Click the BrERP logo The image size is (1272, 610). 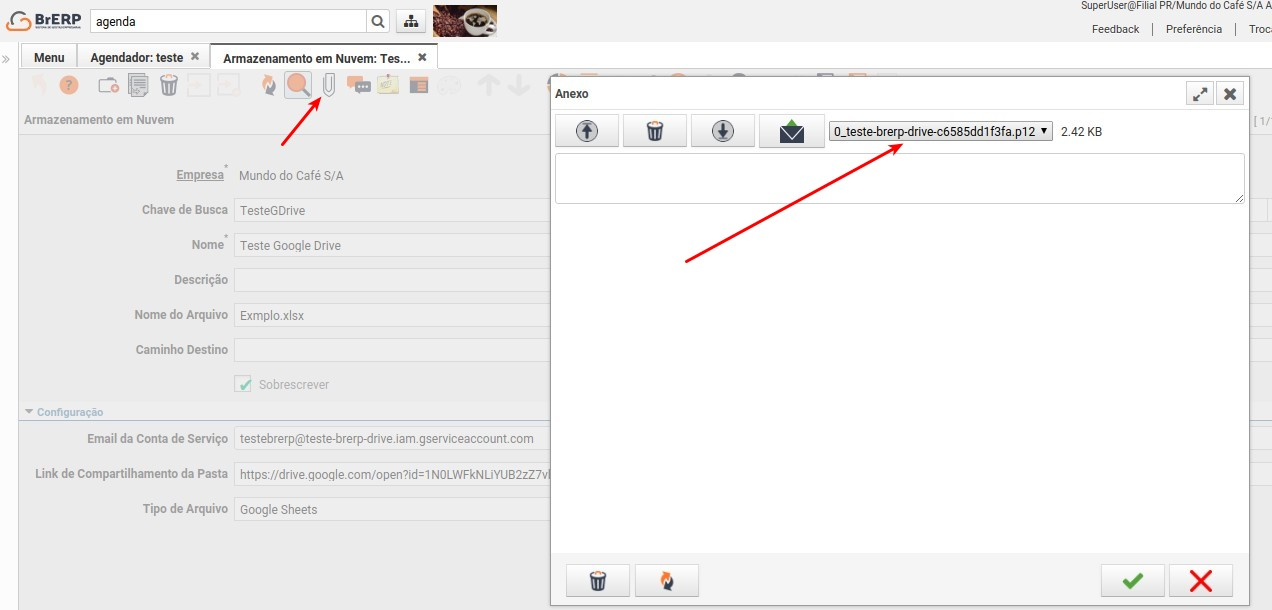43,20
